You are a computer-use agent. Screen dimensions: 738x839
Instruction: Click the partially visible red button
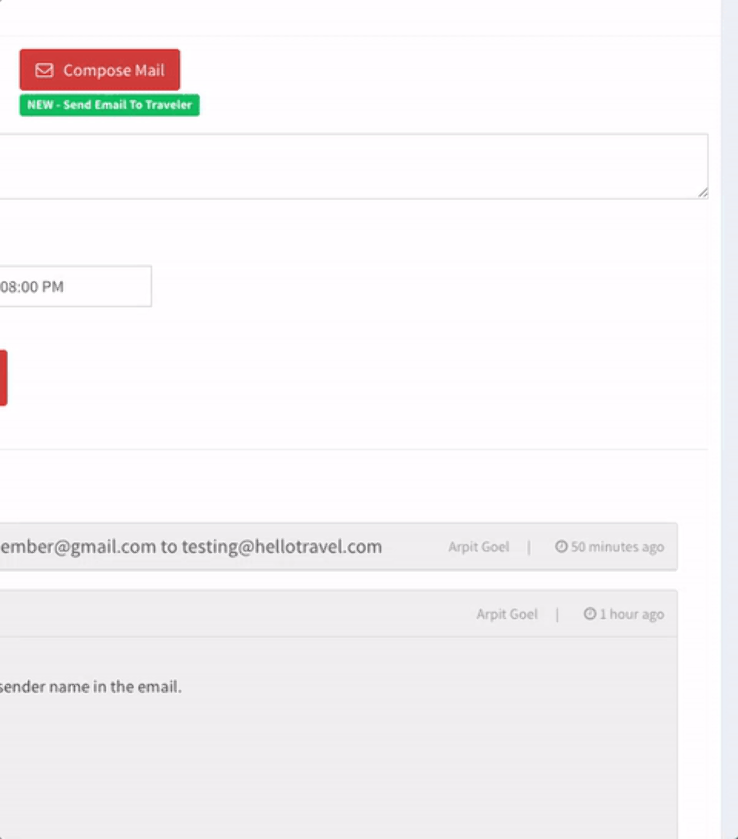(x=3, y=378)
